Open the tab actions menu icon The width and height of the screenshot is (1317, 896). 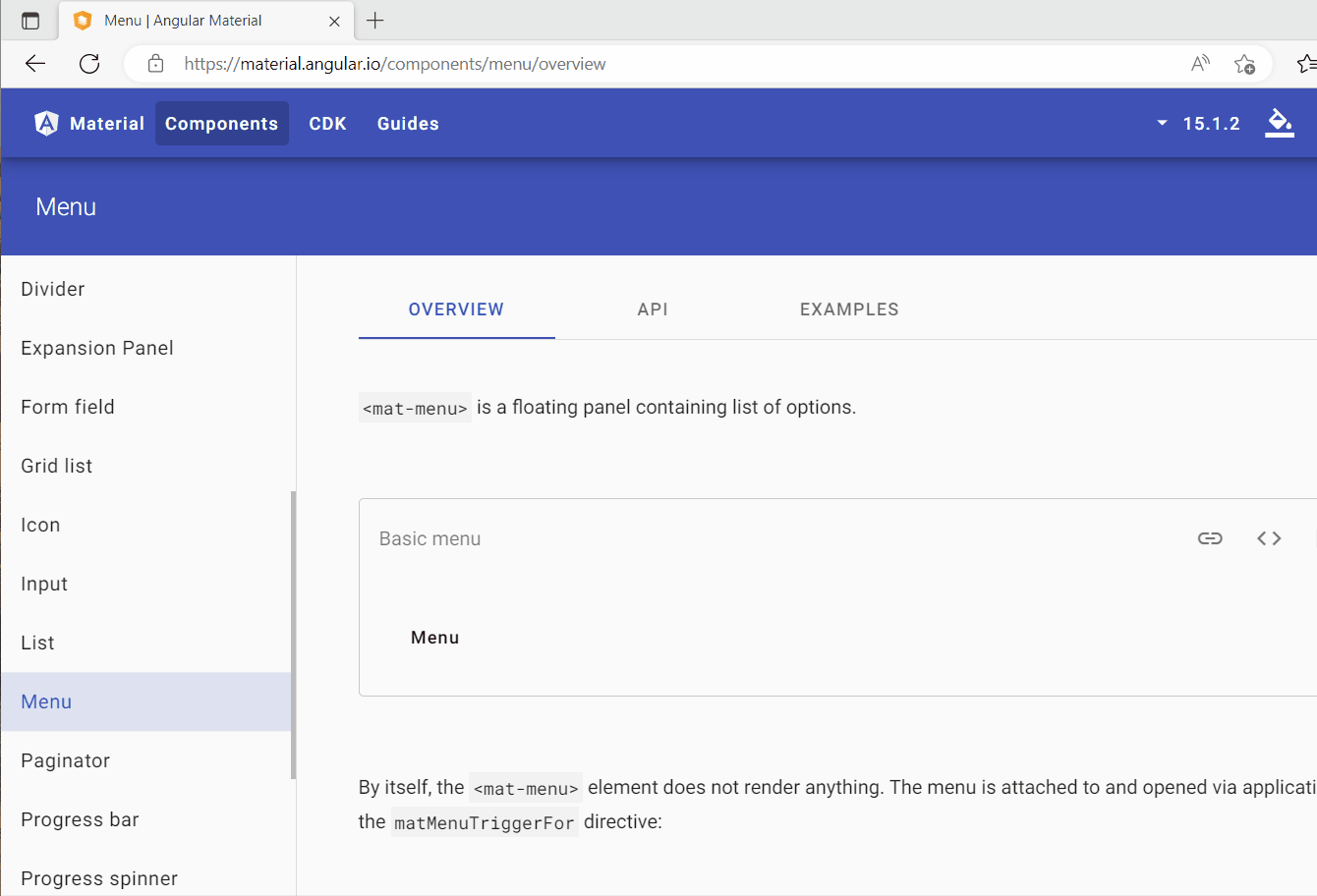click(30, 21)
